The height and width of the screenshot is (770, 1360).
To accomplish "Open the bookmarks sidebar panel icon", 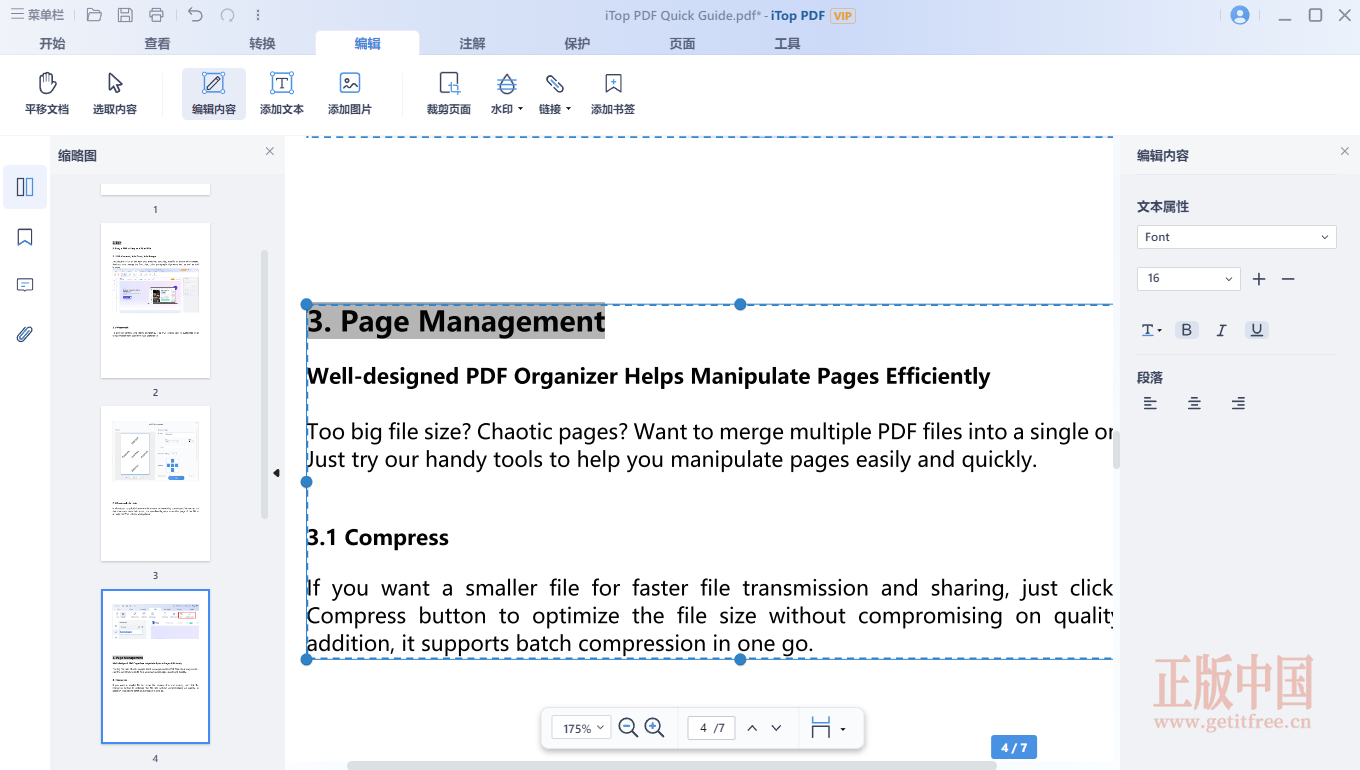I will tap(25, 237).
